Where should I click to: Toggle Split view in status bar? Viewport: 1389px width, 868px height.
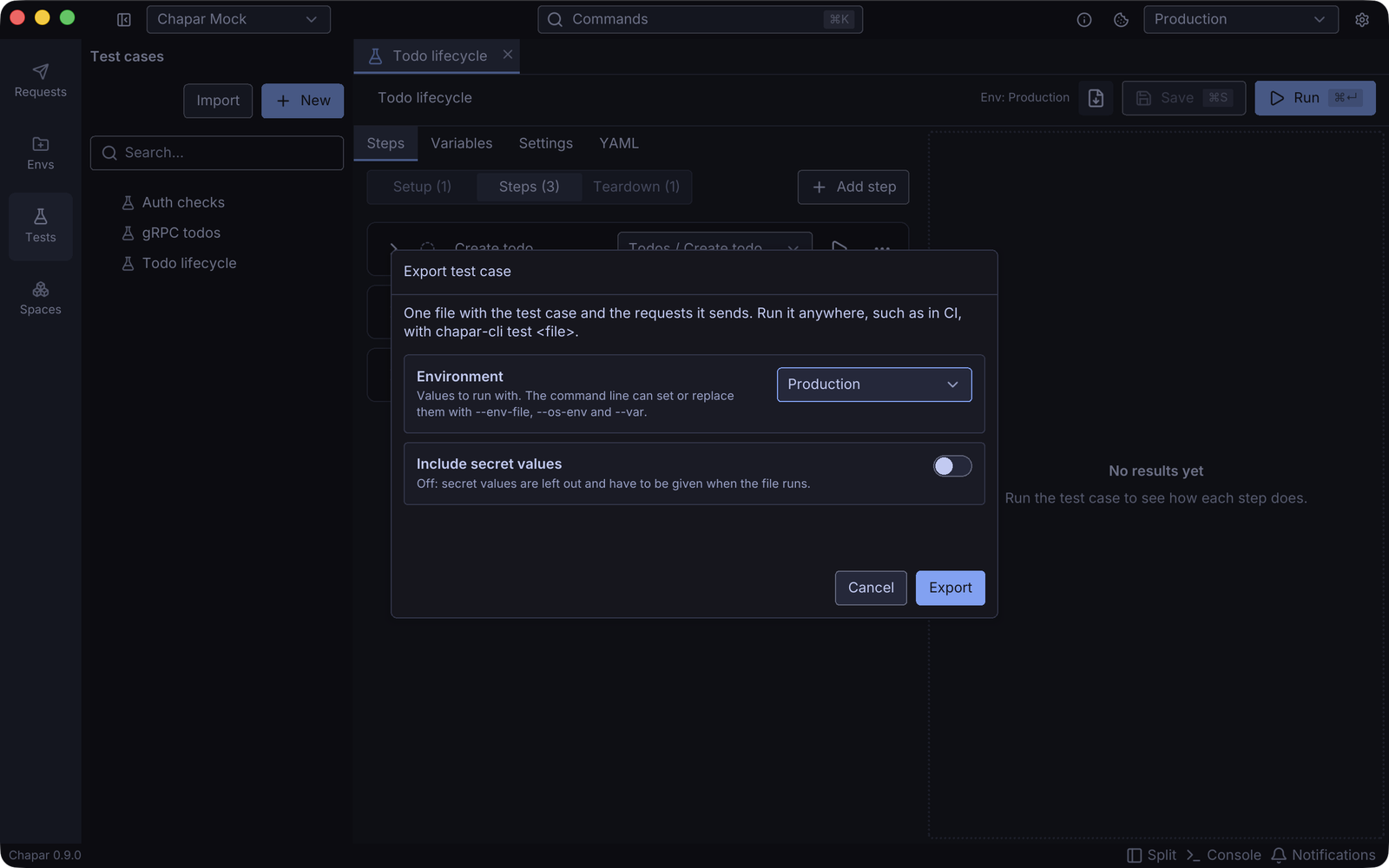(1151, 855)
